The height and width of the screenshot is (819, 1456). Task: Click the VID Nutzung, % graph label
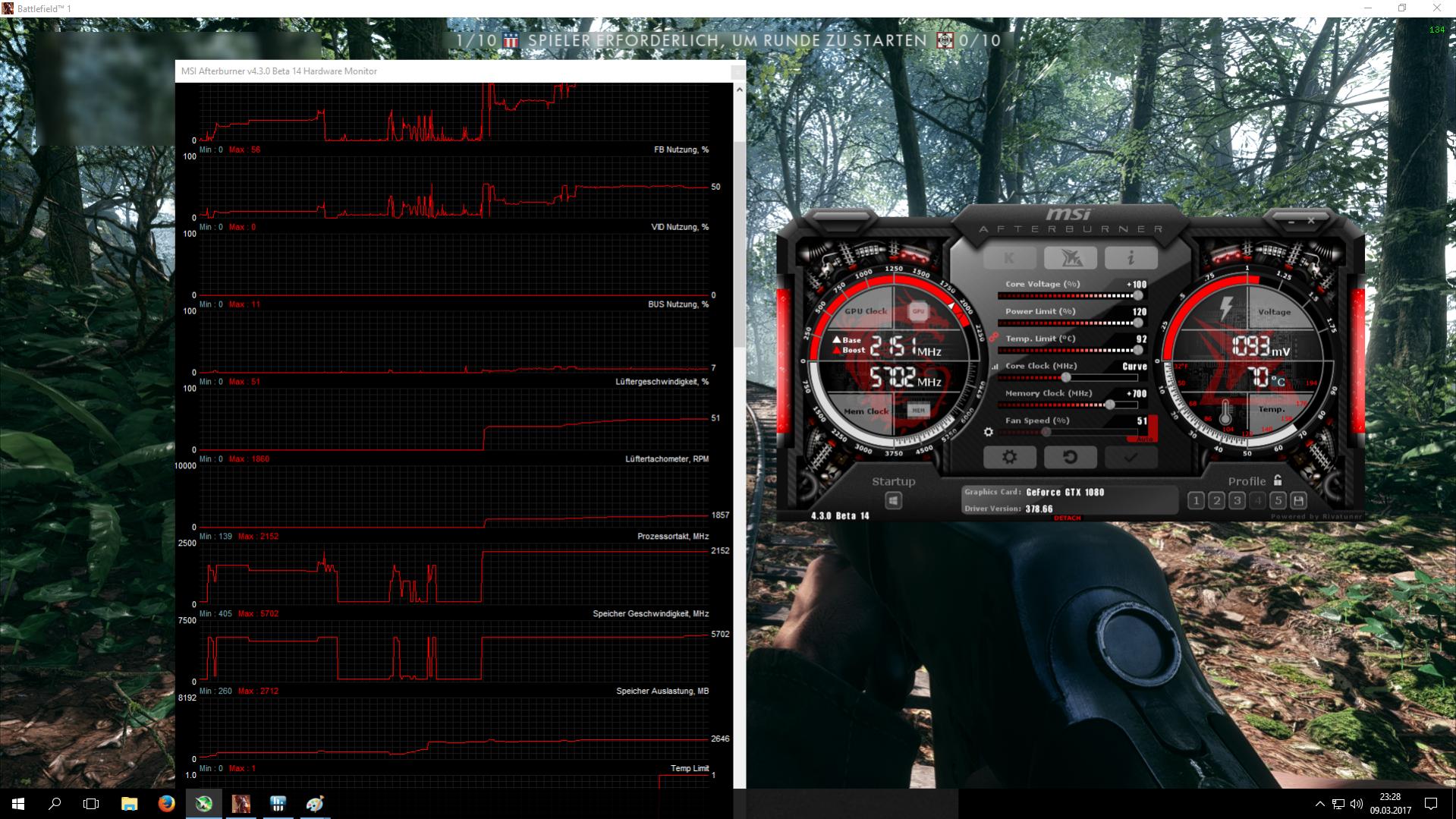(x=680, y=227)
